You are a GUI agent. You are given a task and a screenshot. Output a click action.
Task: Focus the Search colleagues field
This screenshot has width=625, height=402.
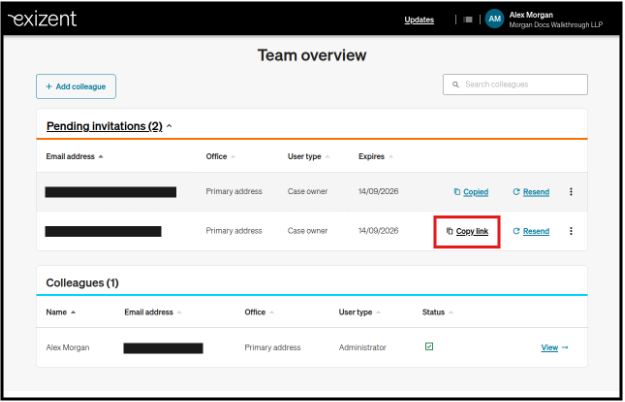click(x=515, y=84)
